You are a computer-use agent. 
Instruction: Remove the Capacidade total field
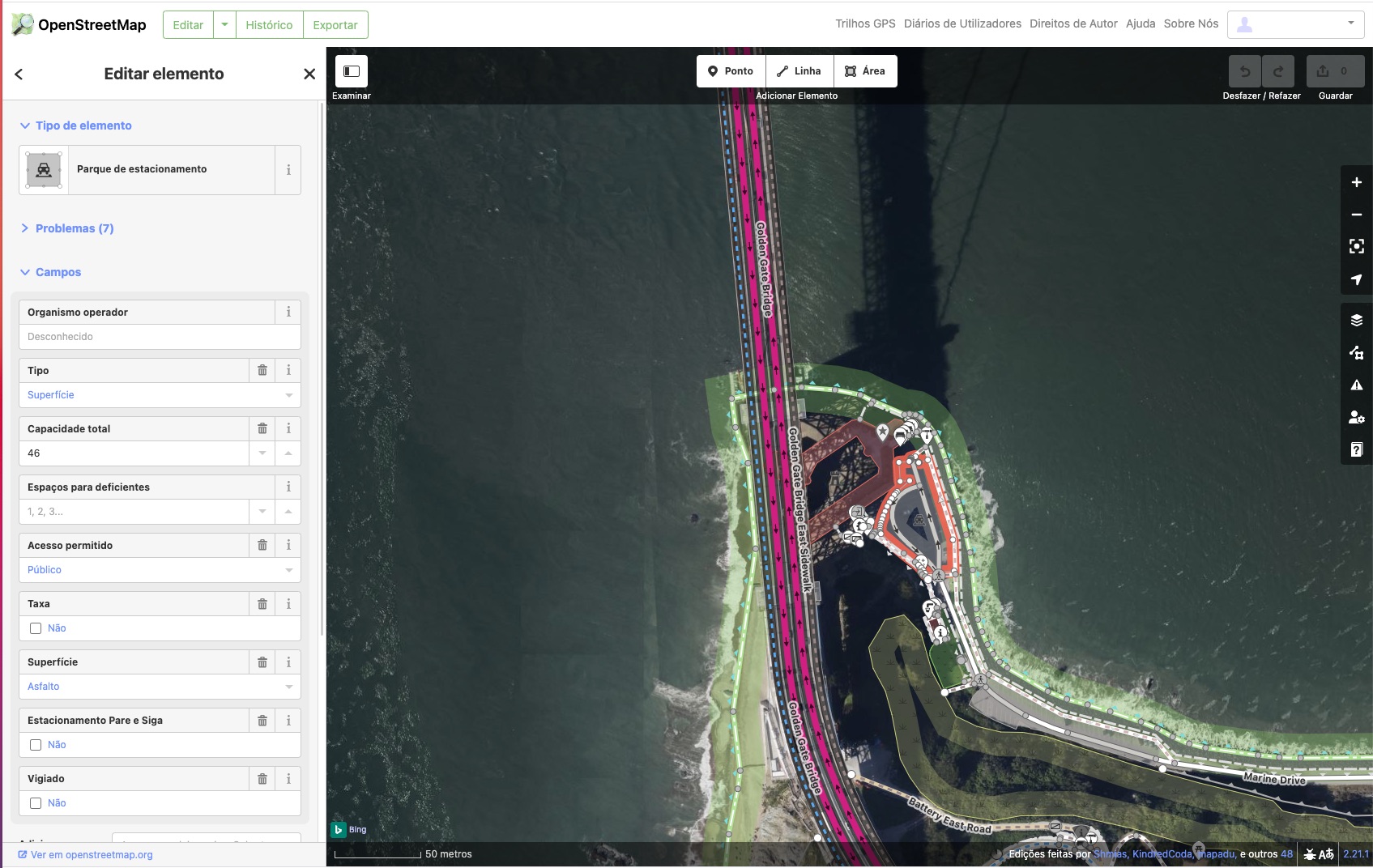click(262, 428)
